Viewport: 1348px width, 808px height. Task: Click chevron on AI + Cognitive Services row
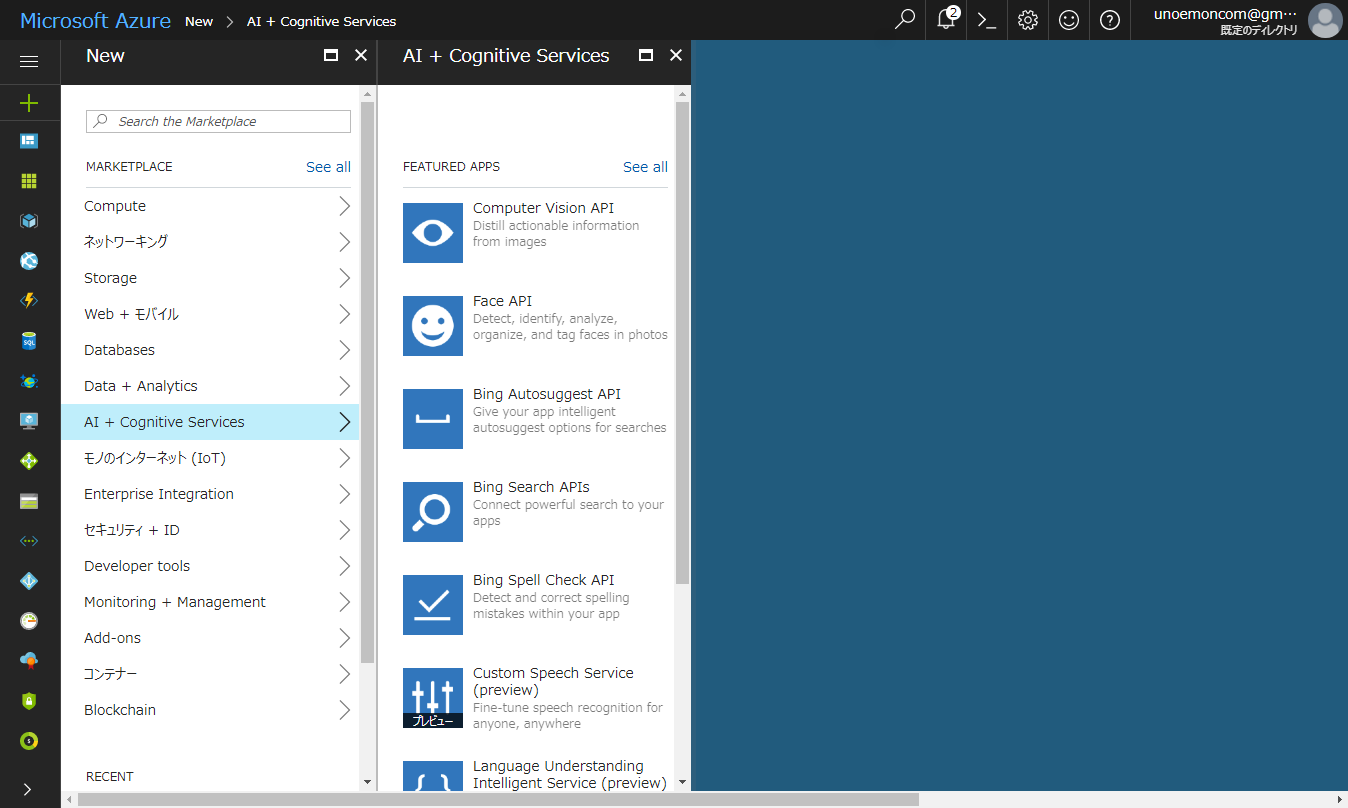[x=344, y=422]
